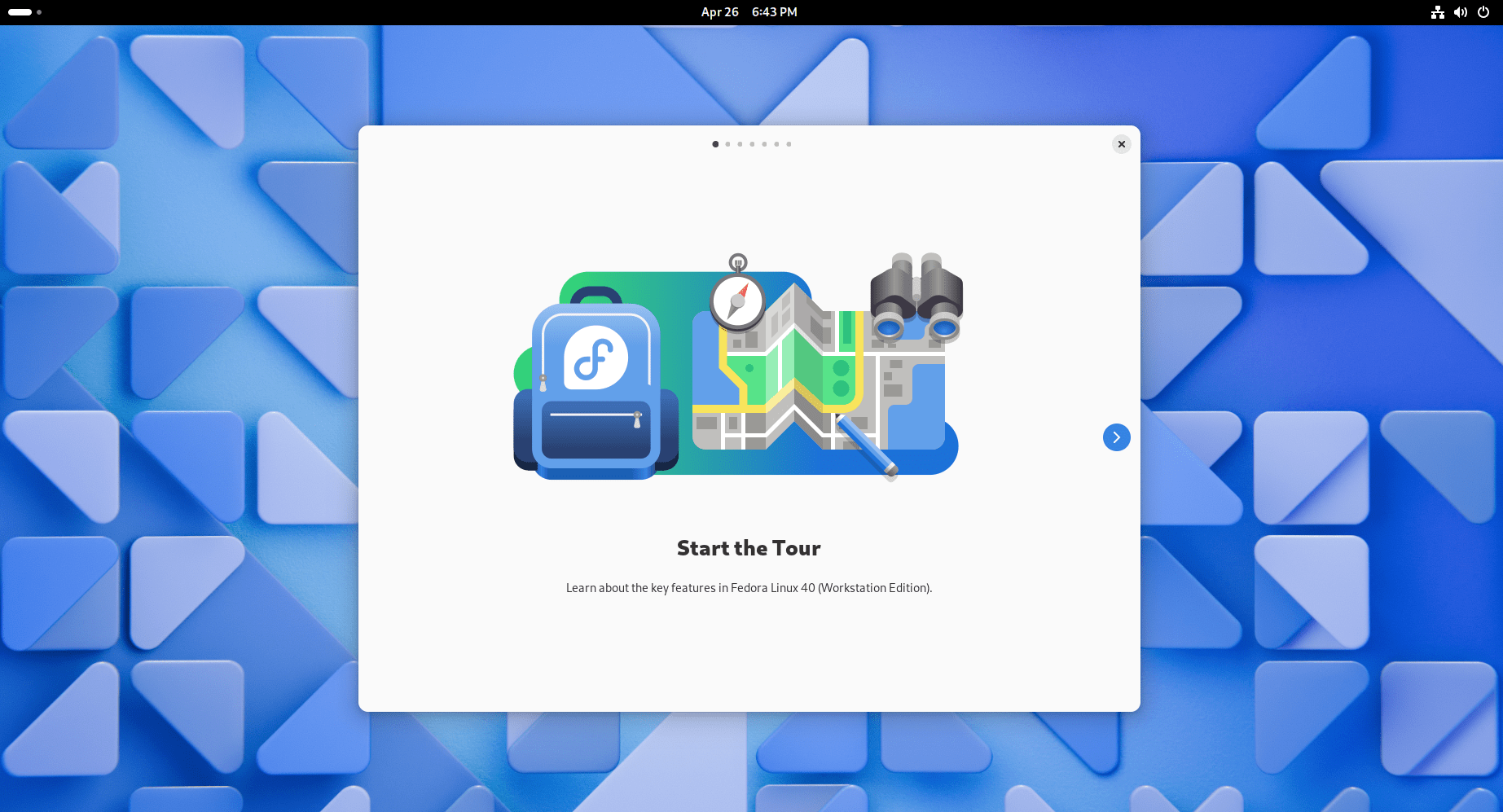
Task: Close the Tour dialog
Action: tap(1121, 144)
